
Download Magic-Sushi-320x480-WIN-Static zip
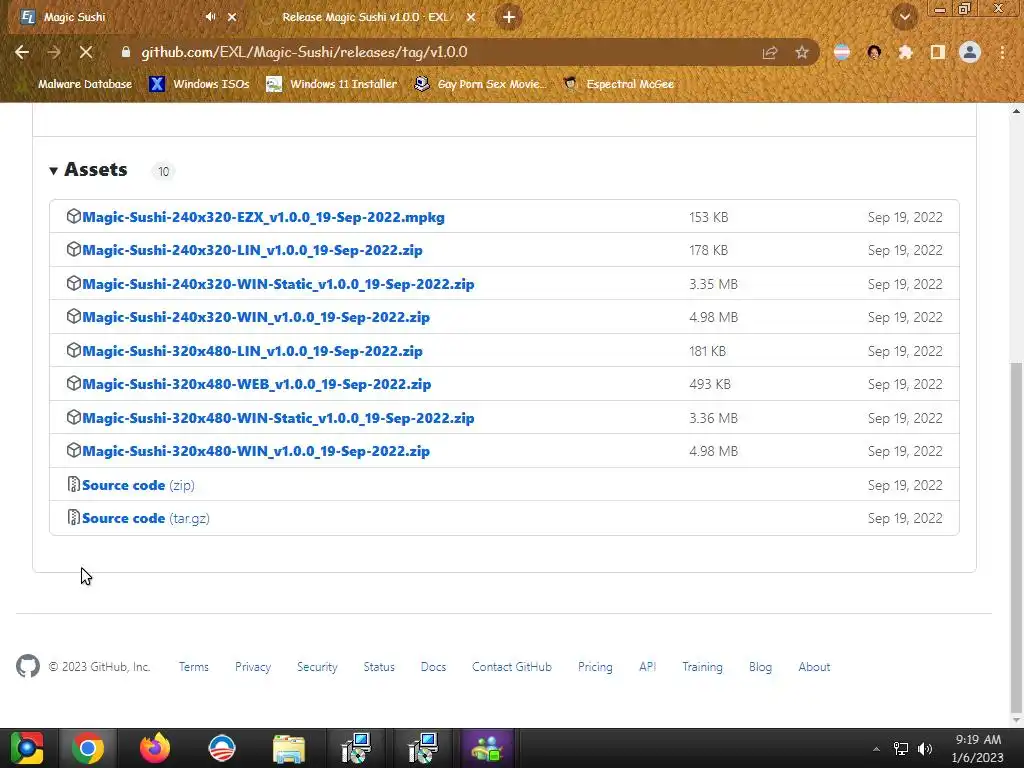click(278, 418)
